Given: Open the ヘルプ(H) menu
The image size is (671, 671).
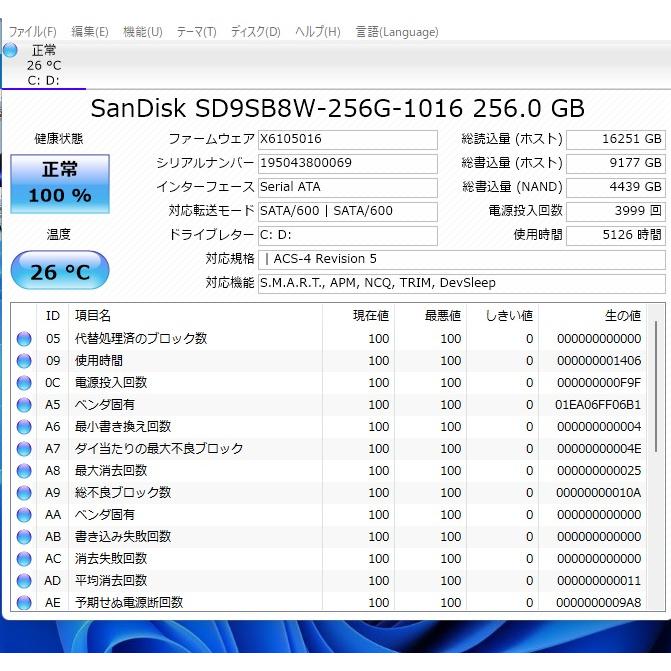Looking at the screenshot, I should point(318,32).
